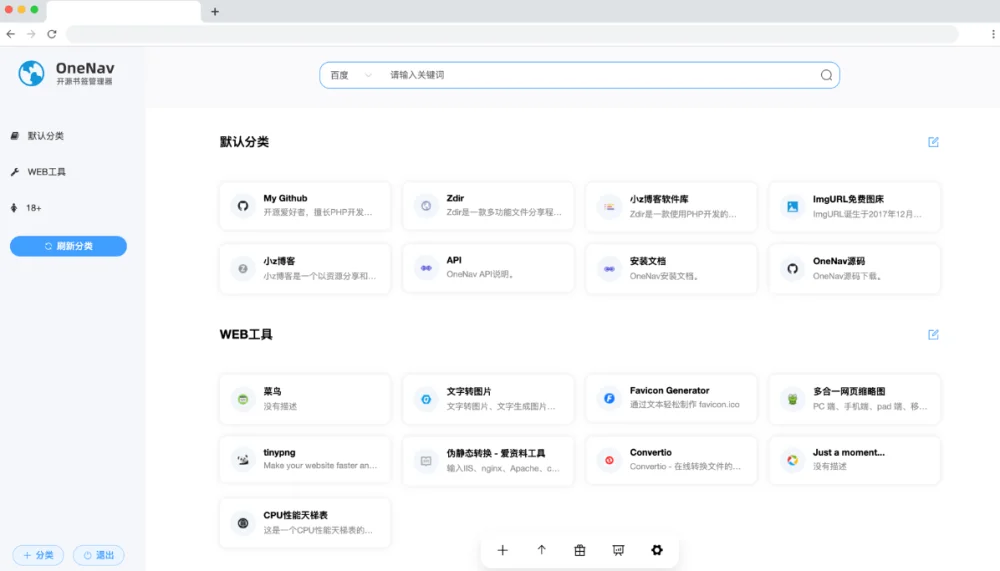Click the search magnifier icon
This screenshot has width=1000, height=571.
826,75
